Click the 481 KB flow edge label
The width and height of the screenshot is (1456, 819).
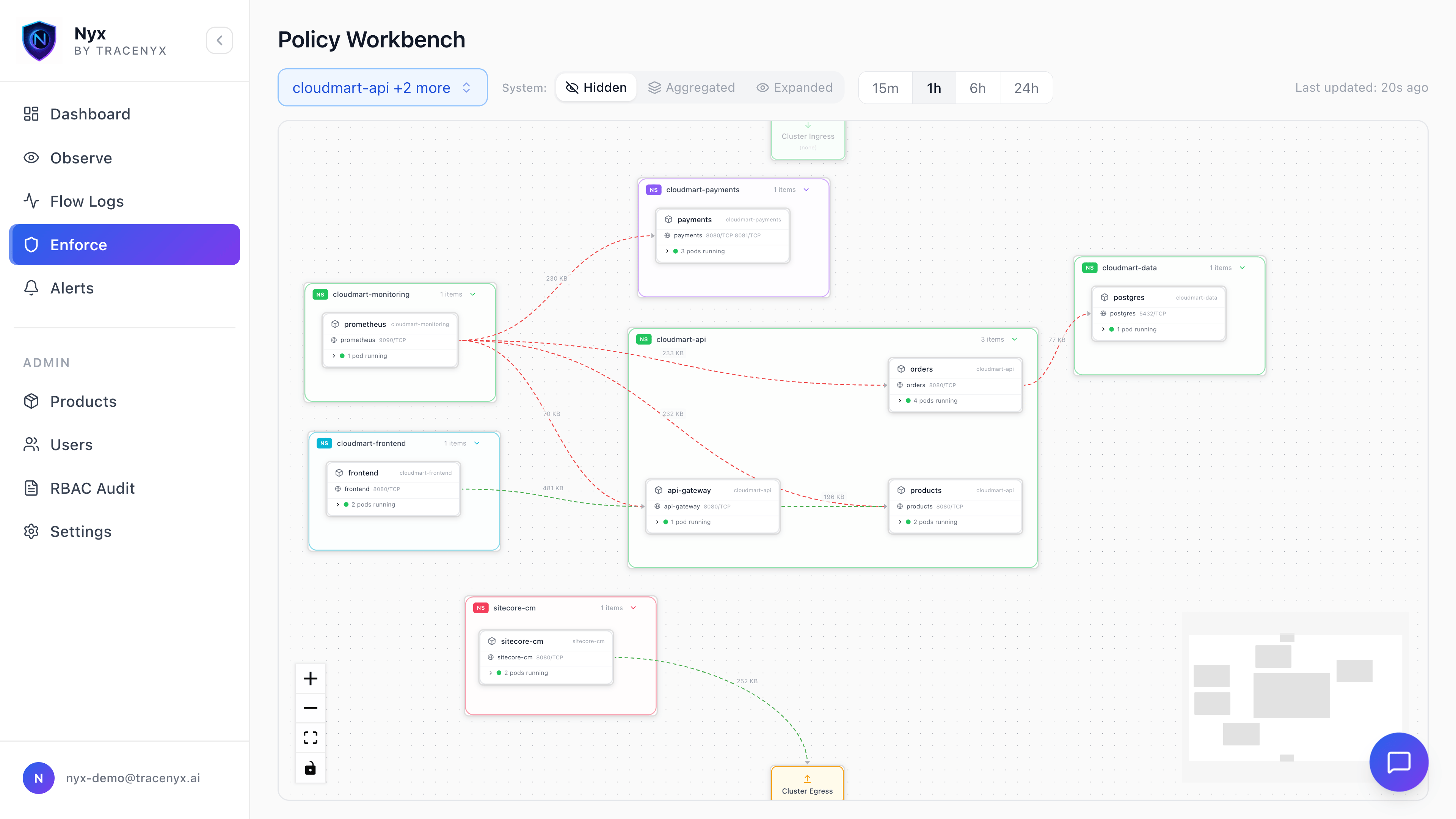click(x=553, y=488)
